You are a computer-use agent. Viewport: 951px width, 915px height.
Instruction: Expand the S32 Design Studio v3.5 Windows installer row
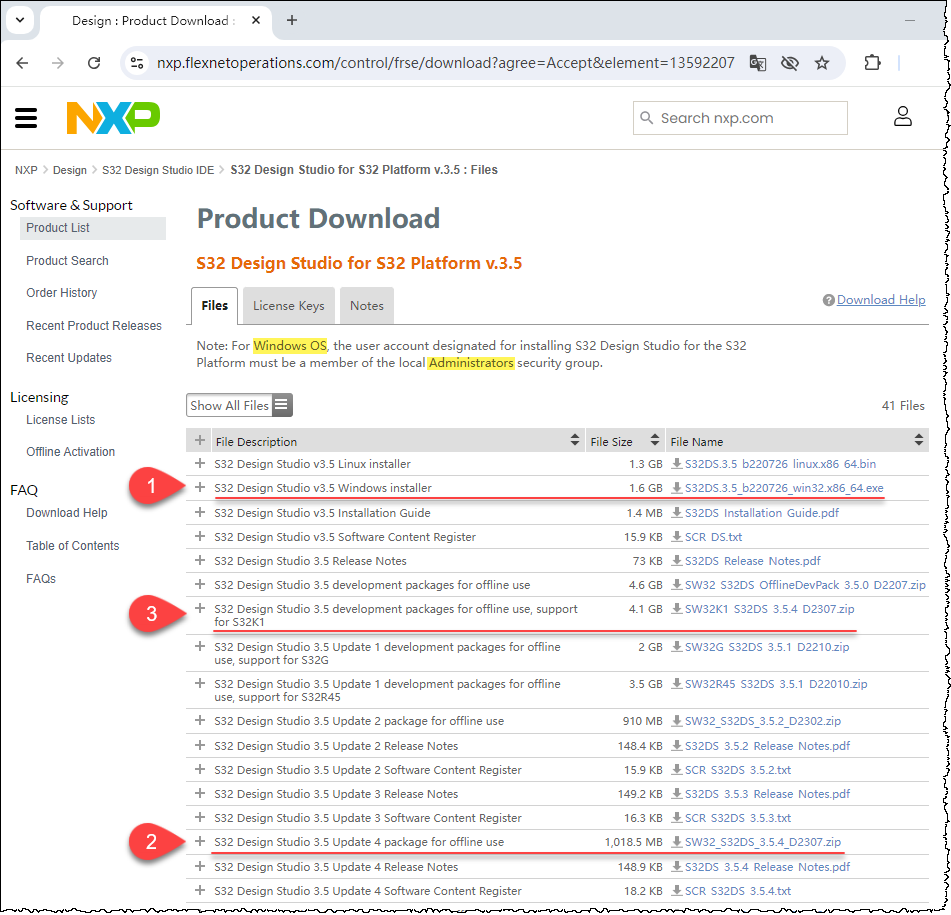pos(200,489)
